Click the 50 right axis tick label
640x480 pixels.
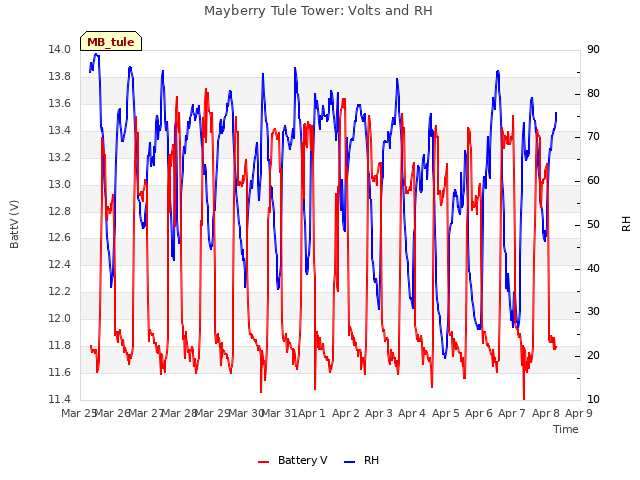click(593, 224)
